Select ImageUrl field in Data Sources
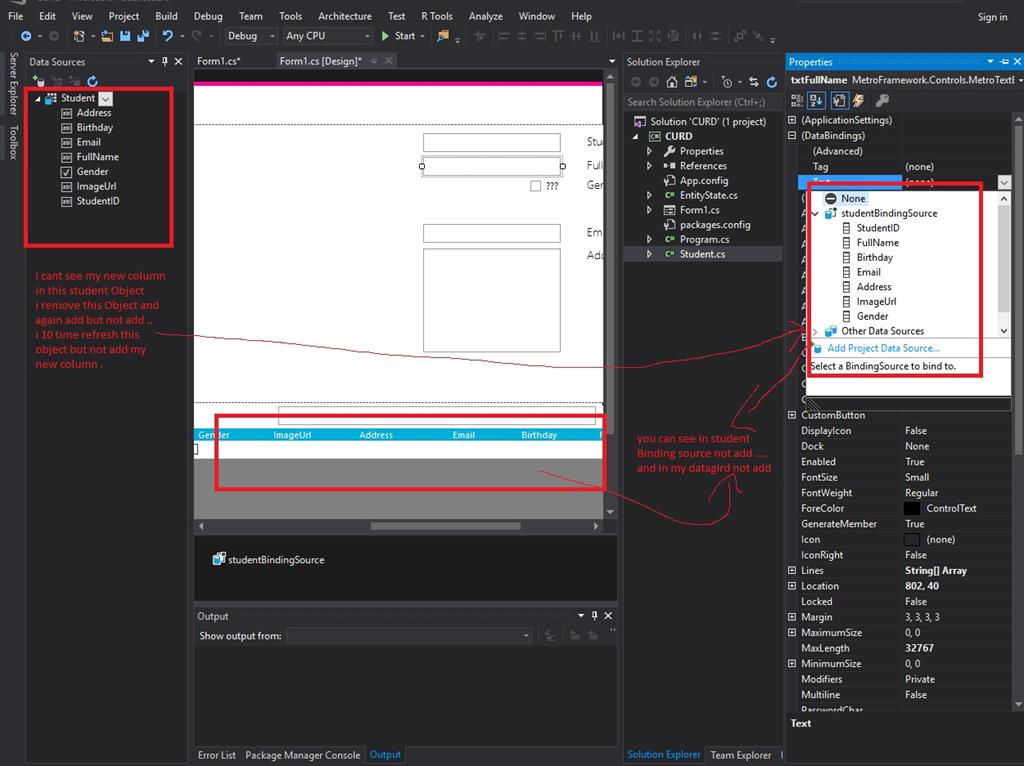The height and width of the screenshot is (766, 1024). [x=96, y=186]
